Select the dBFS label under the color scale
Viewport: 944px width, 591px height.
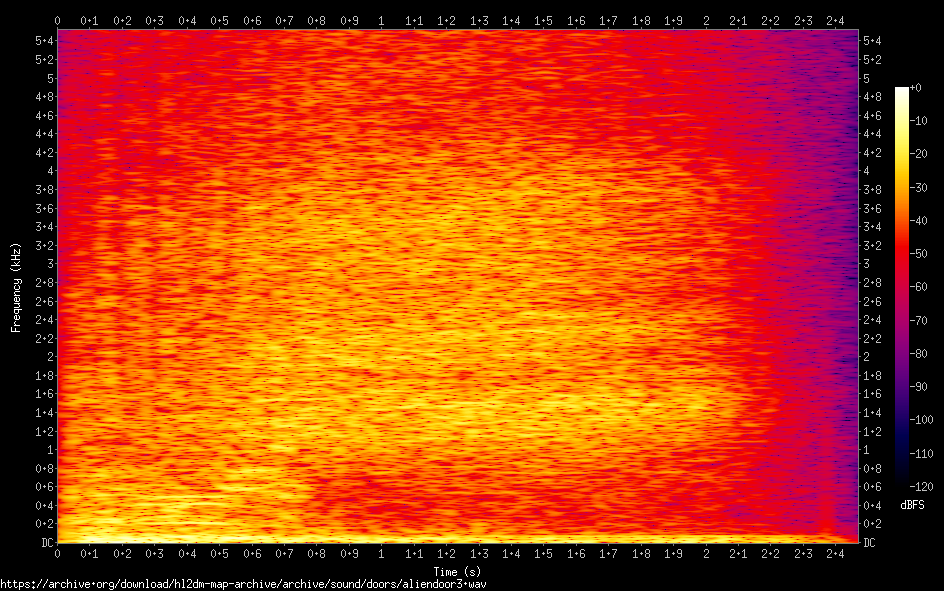911,505
